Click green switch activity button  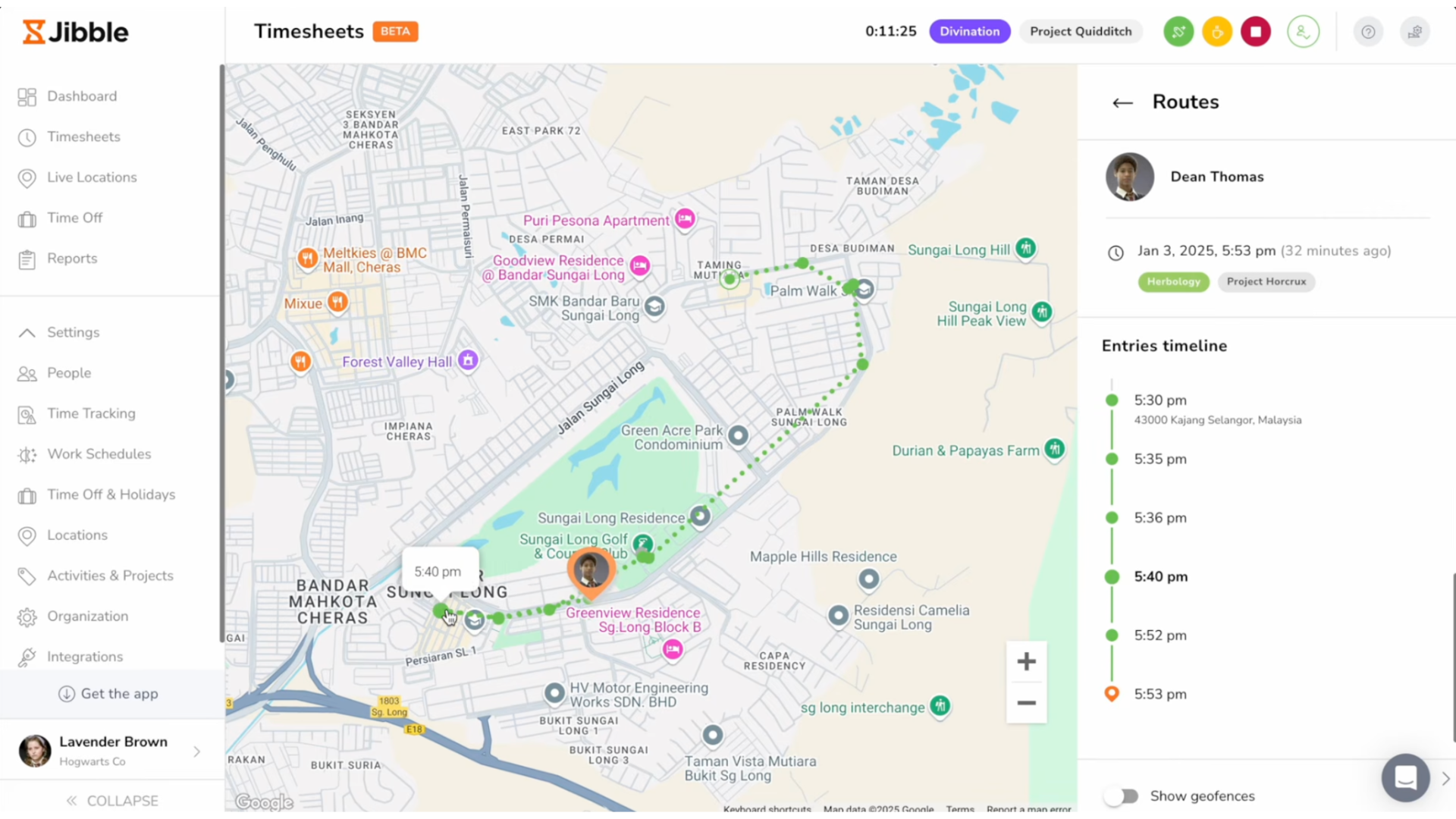pos(1178,32)
